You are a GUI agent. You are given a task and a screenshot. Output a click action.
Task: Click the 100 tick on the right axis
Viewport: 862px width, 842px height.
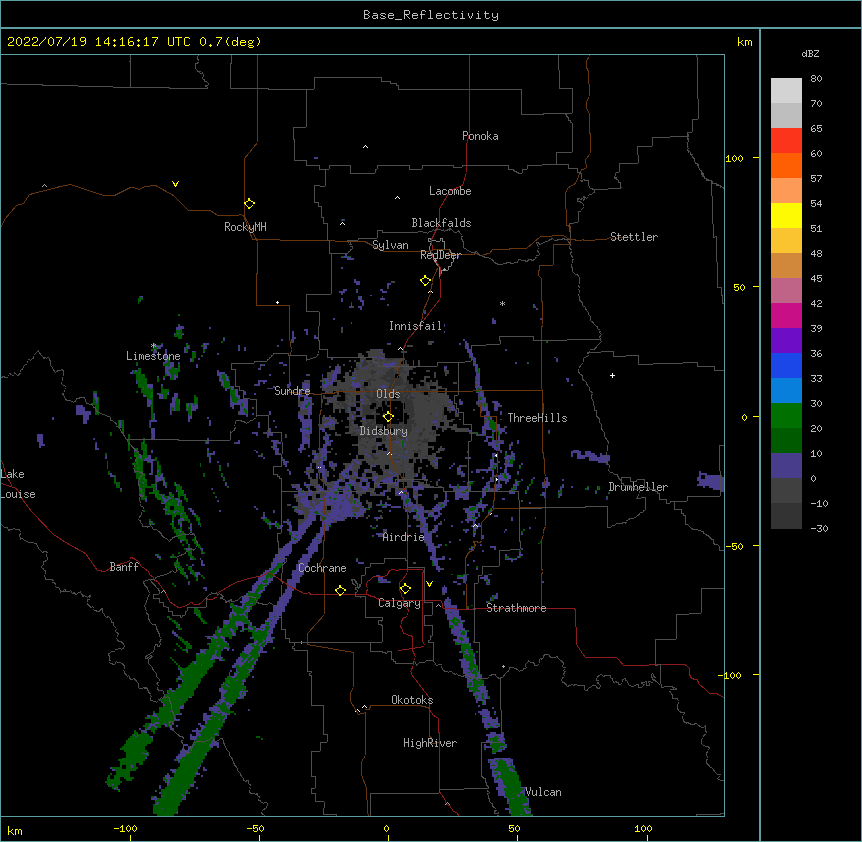click(x=734, y=159)
